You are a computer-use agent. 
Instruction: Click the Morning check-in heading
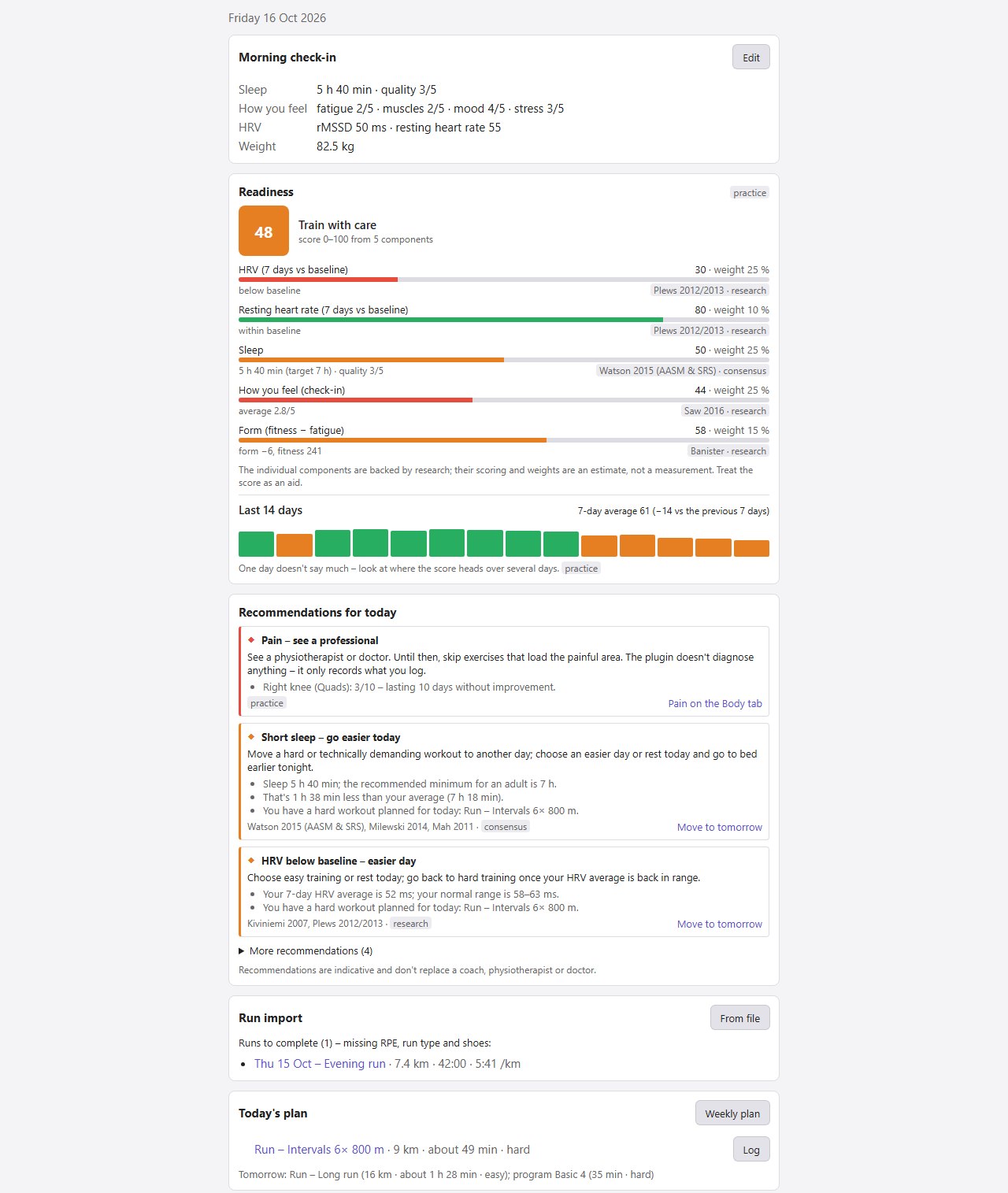(287, 57)
